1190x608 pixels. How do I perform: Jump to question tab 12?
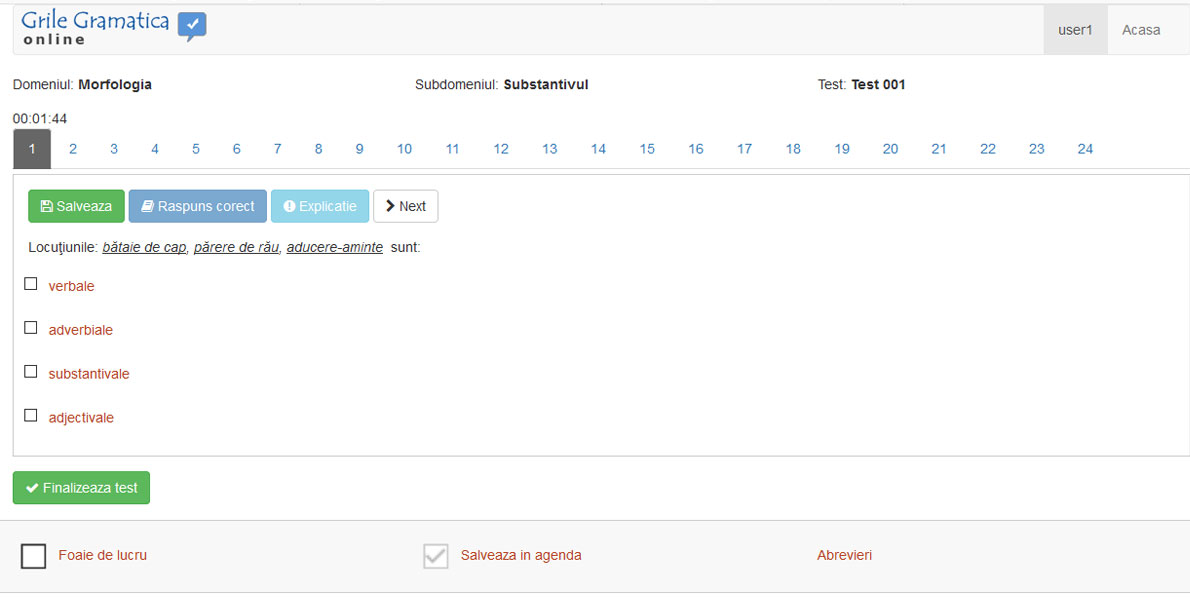point(501,149)
